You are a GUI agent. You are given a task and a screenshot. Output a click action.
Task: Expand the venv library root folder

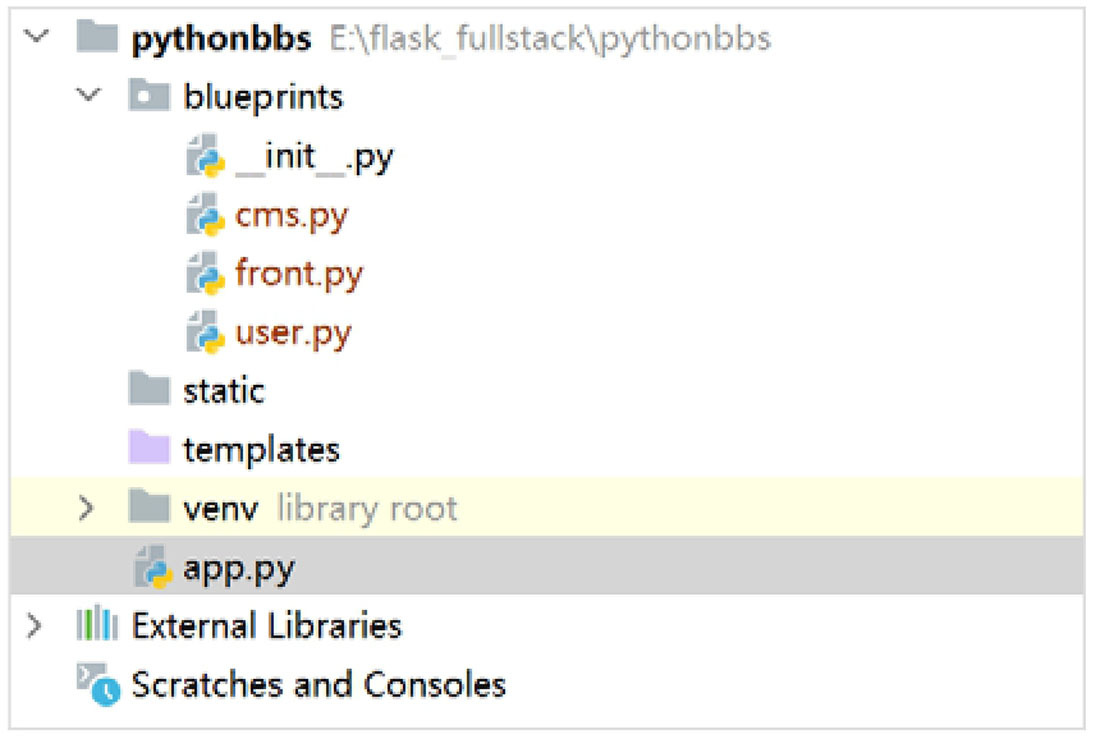pos(86,508)
